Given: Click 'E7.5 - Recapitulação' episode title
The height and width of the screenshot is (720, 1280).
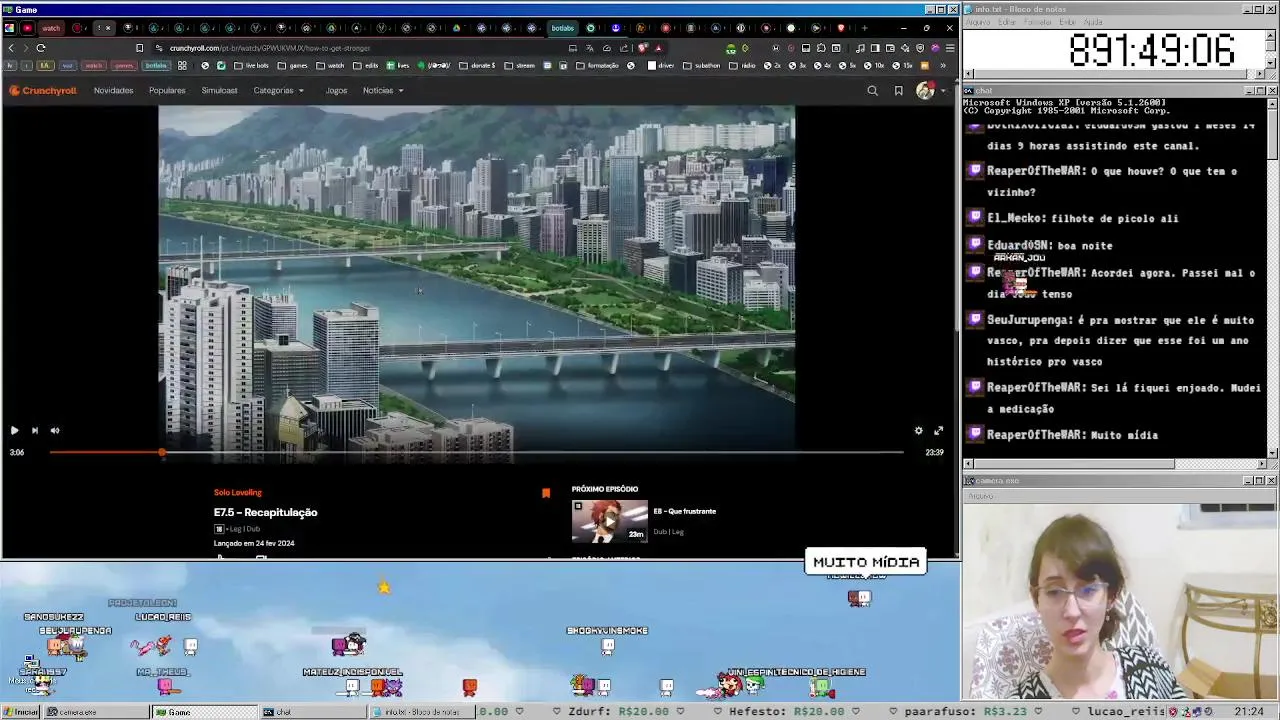Looking at the screenshot, I should [265, 512].
